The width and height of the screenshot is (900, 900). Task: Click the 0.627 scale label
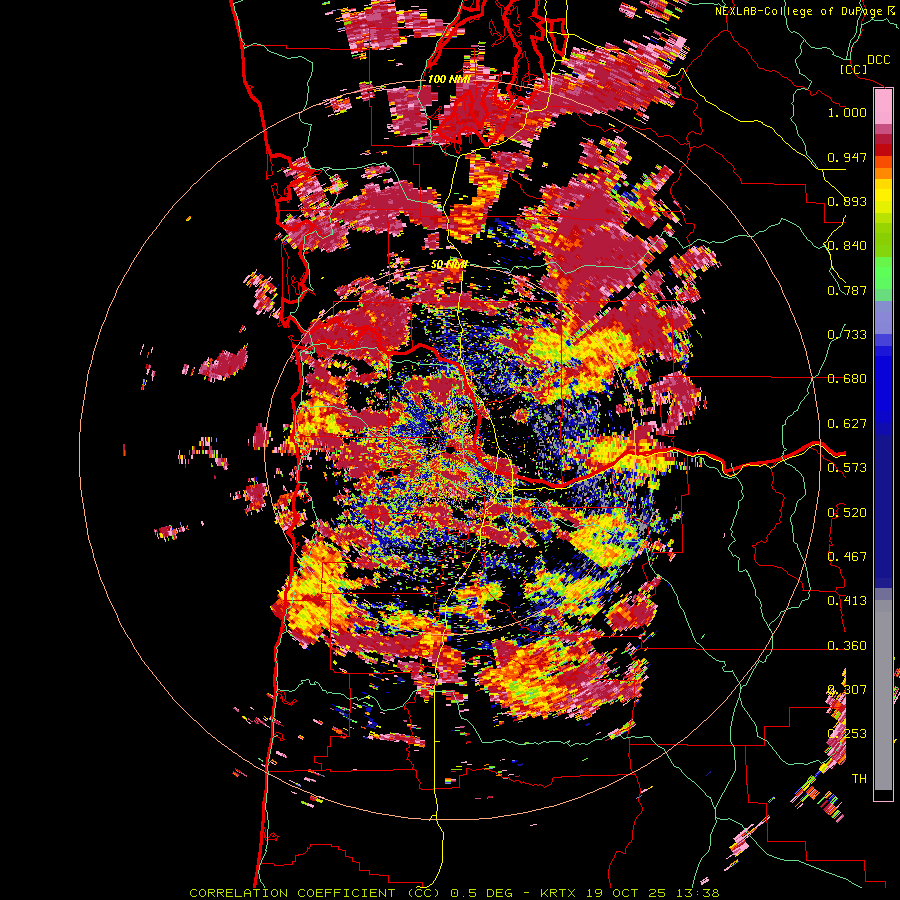[847, 424]
